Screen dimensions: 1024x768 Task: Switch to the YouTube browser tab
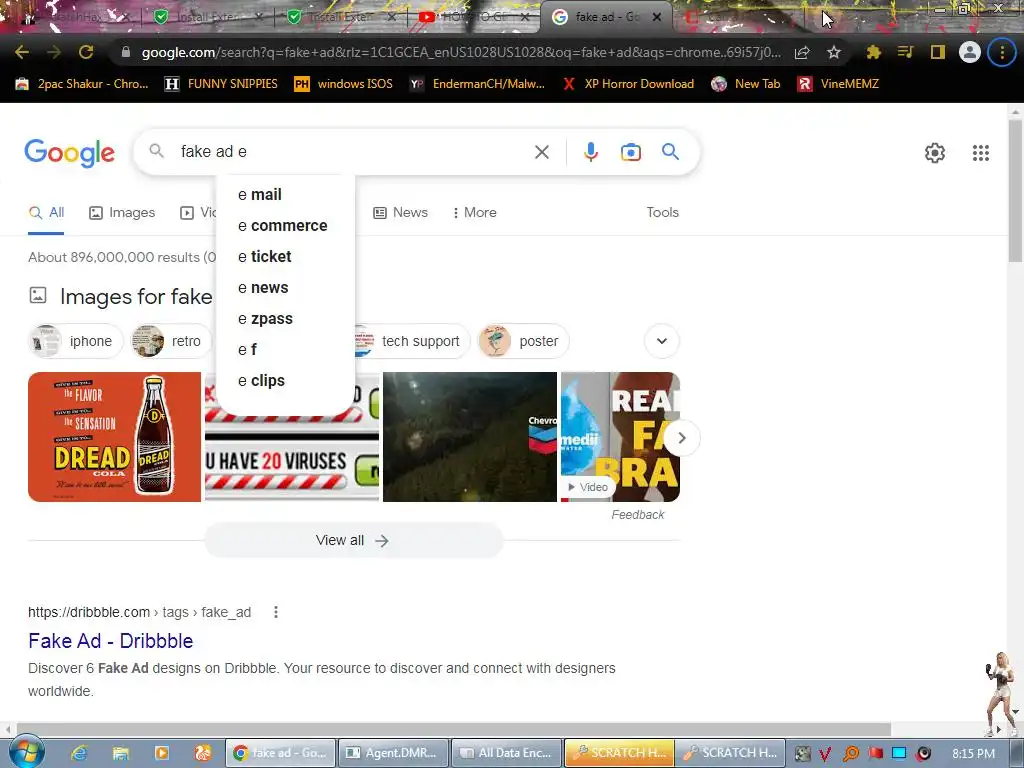pyautogui.click(x=473, y=17)
